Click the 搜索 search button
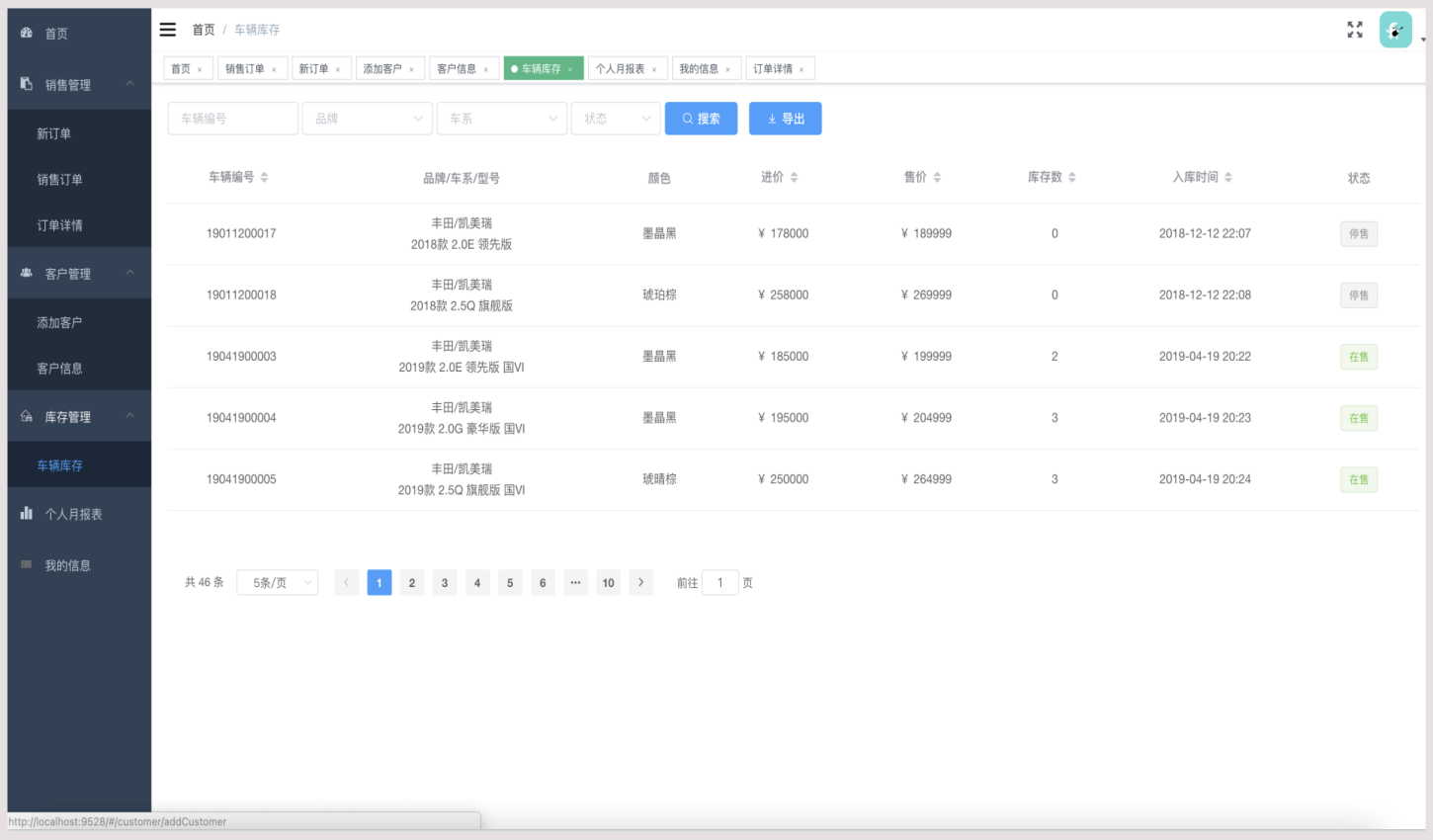The width and height of the screenshot is (1433, 840). point(702,119)
